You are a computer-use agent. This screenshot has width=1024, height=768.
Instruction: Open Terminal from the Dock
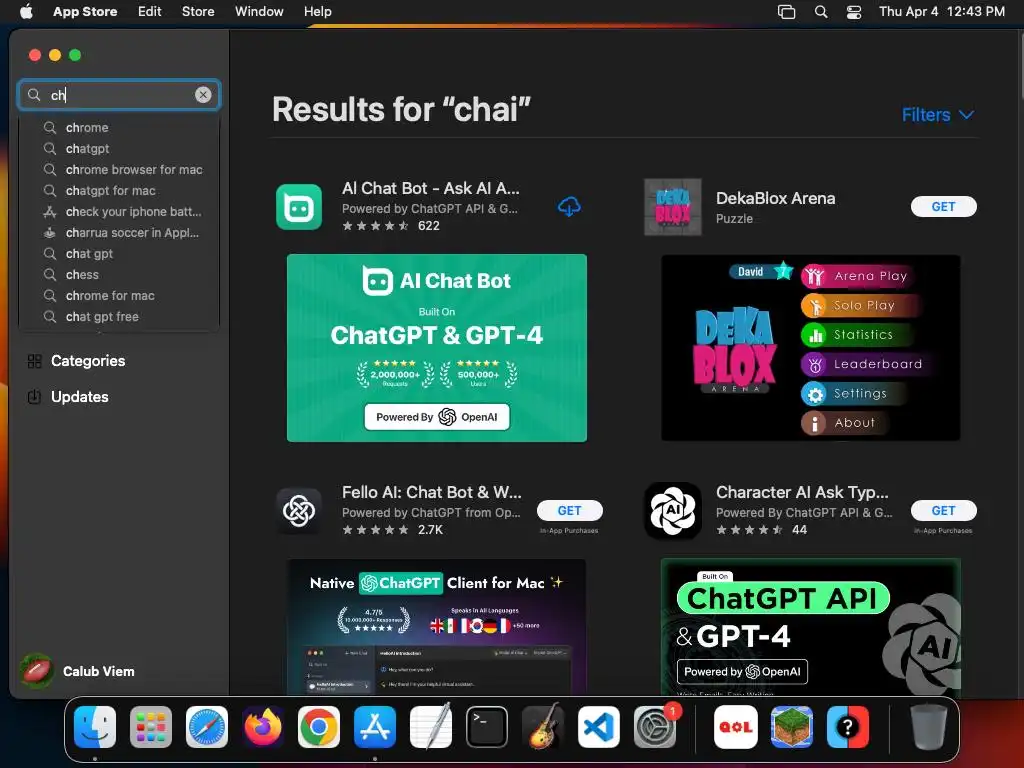tap(487, 727)
